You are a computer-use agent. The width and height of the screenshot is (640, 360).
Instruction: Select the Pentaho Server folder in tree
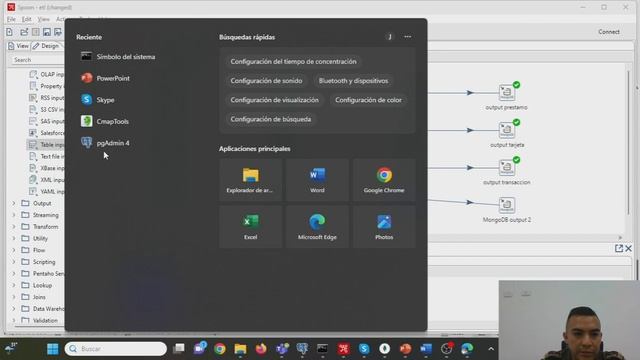click(x=43, y=273)
